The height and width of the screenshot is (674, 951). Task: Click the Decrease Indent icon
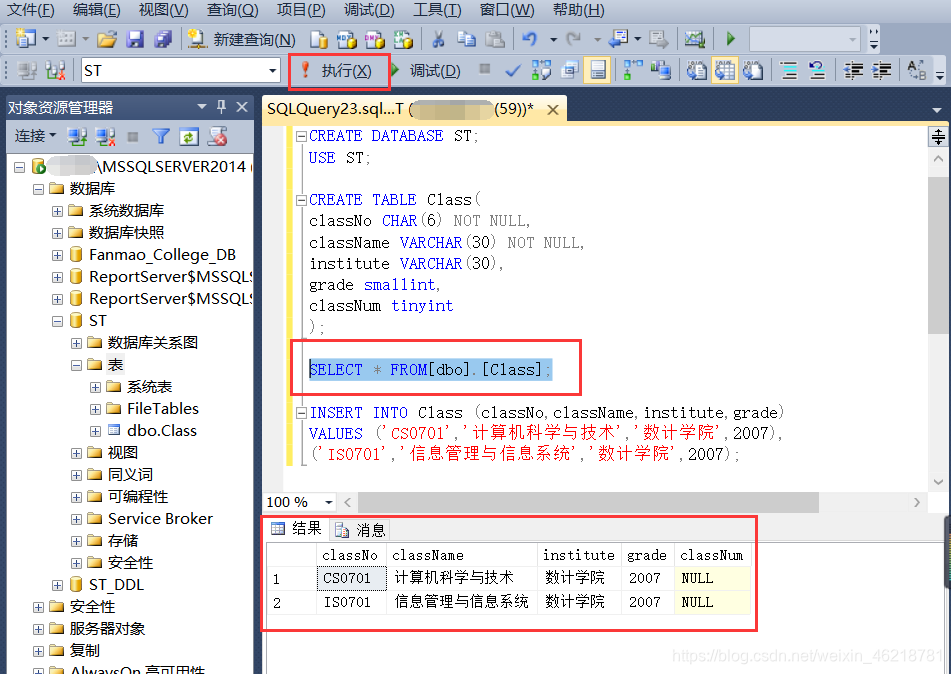853,71
